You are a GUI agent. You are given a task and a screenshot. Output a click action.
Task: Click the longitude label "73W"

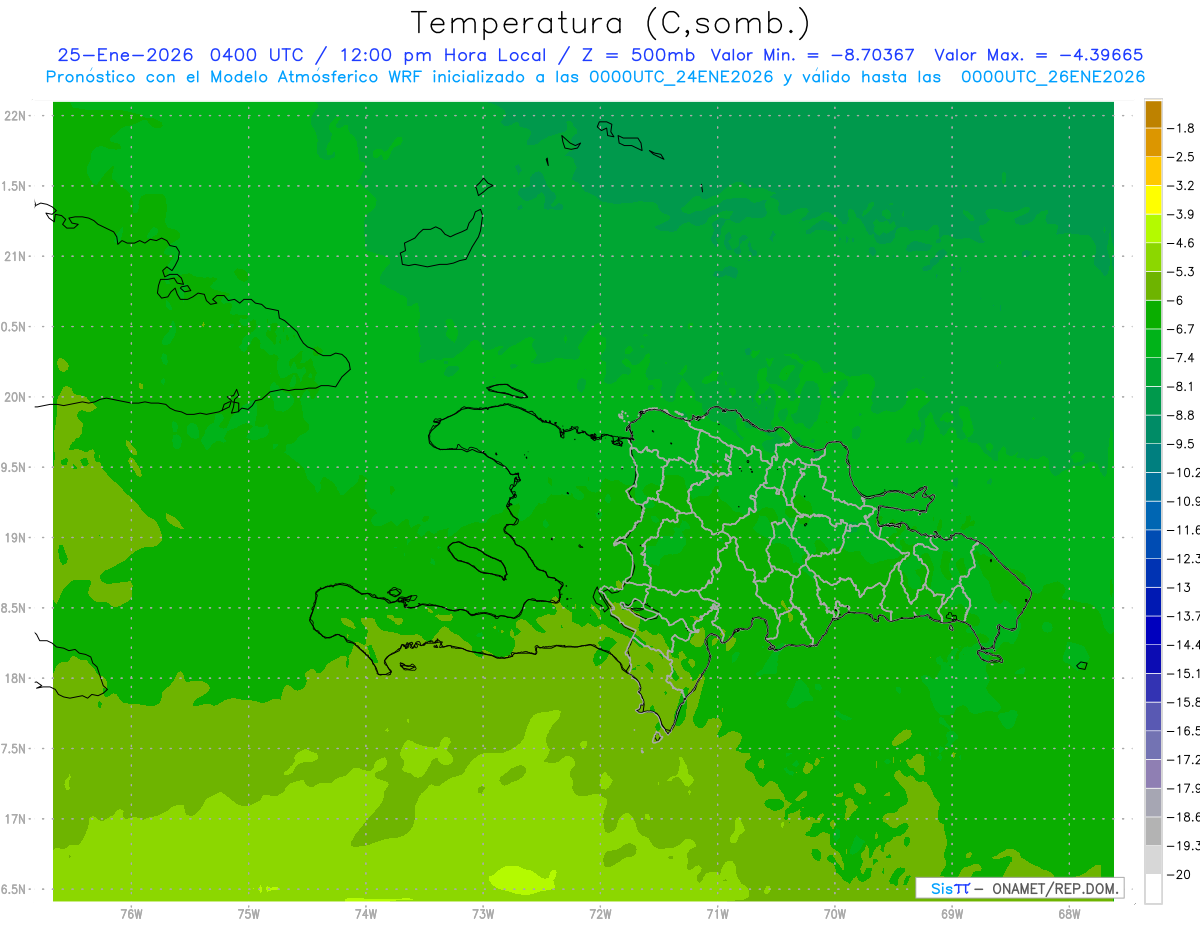(x=483, y=913)
